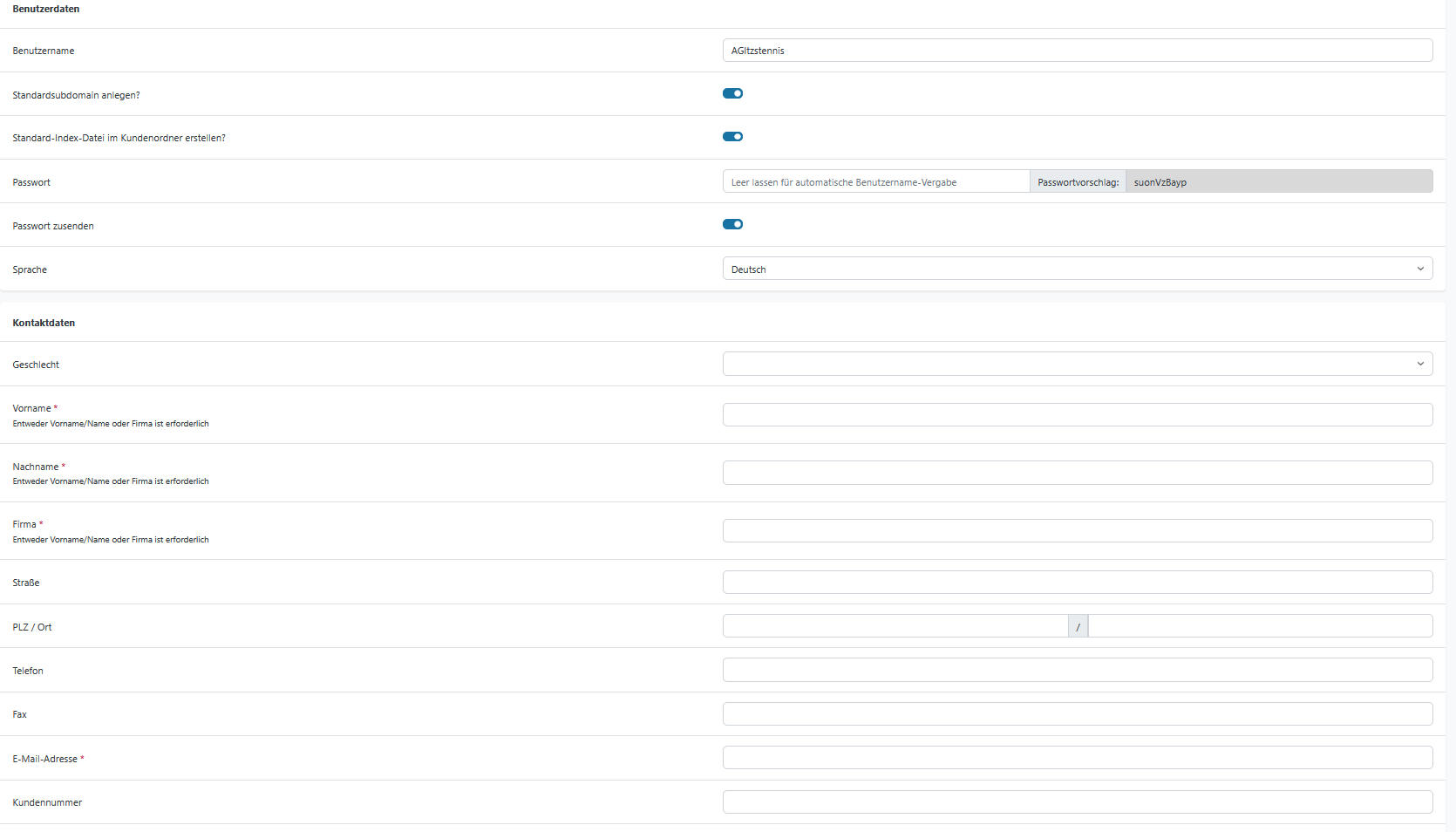Click the Kundennummer label

47,802
